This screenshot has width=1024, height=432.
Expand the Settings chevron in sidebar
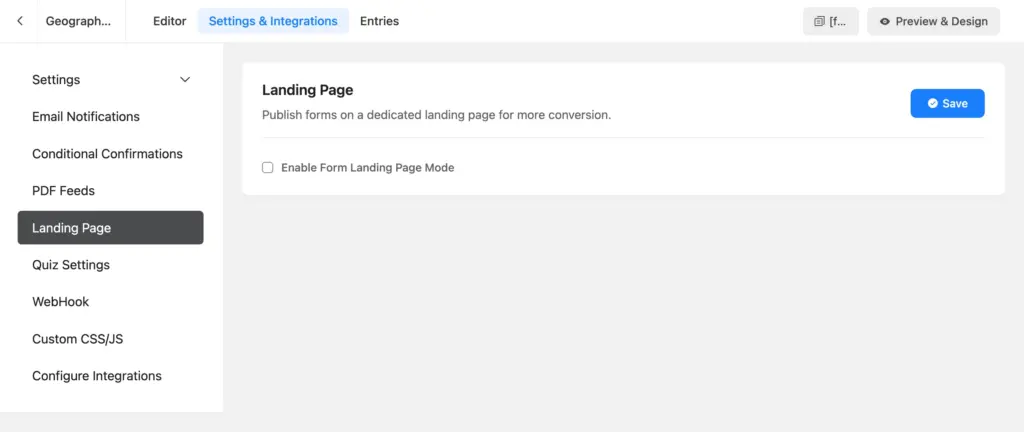[x=185, y=80]
